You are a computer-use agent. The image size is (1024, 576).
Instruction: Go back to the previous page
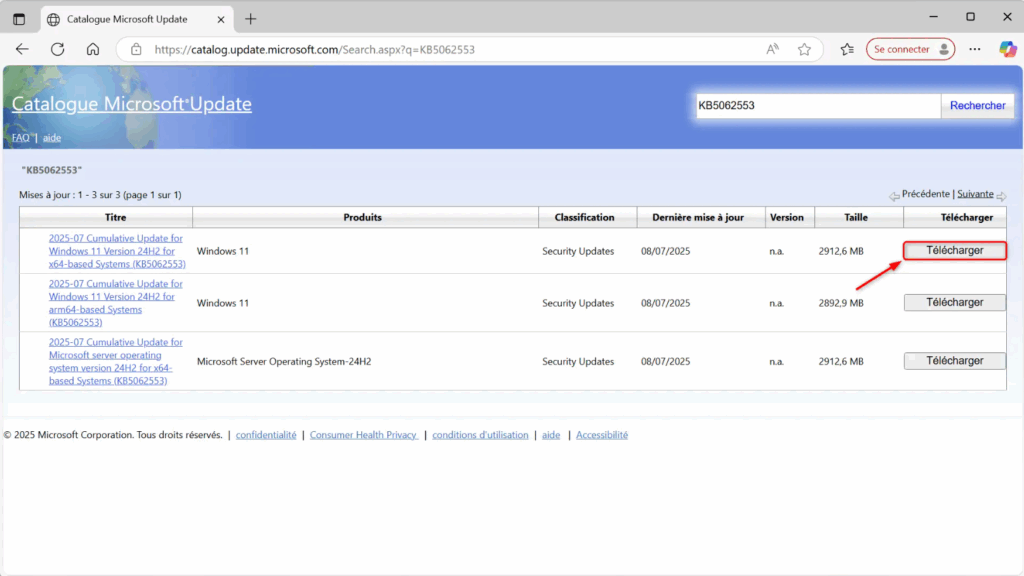22,49
